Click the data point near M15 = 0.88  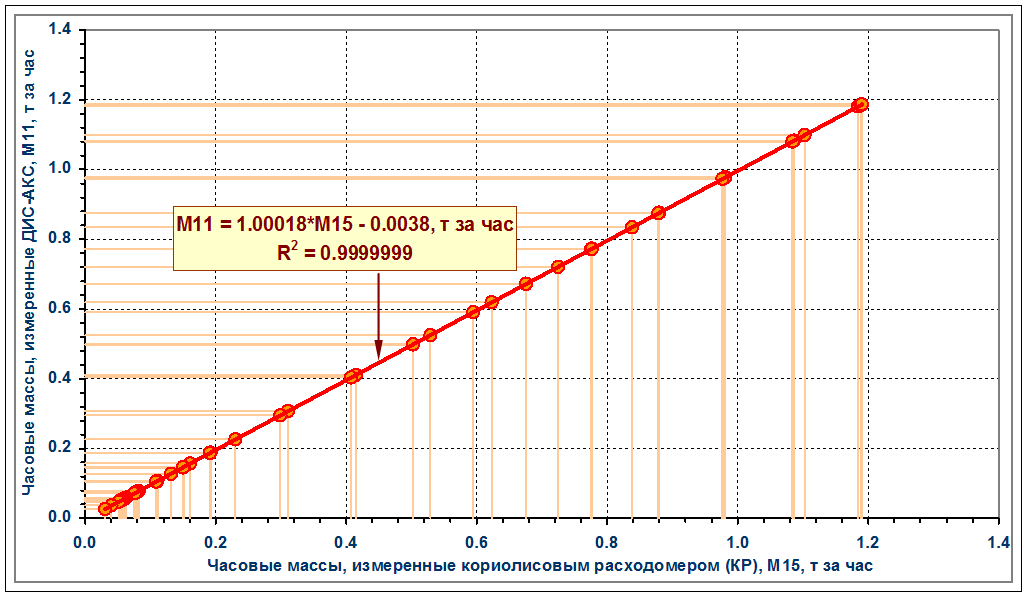[x=658, y=213]
